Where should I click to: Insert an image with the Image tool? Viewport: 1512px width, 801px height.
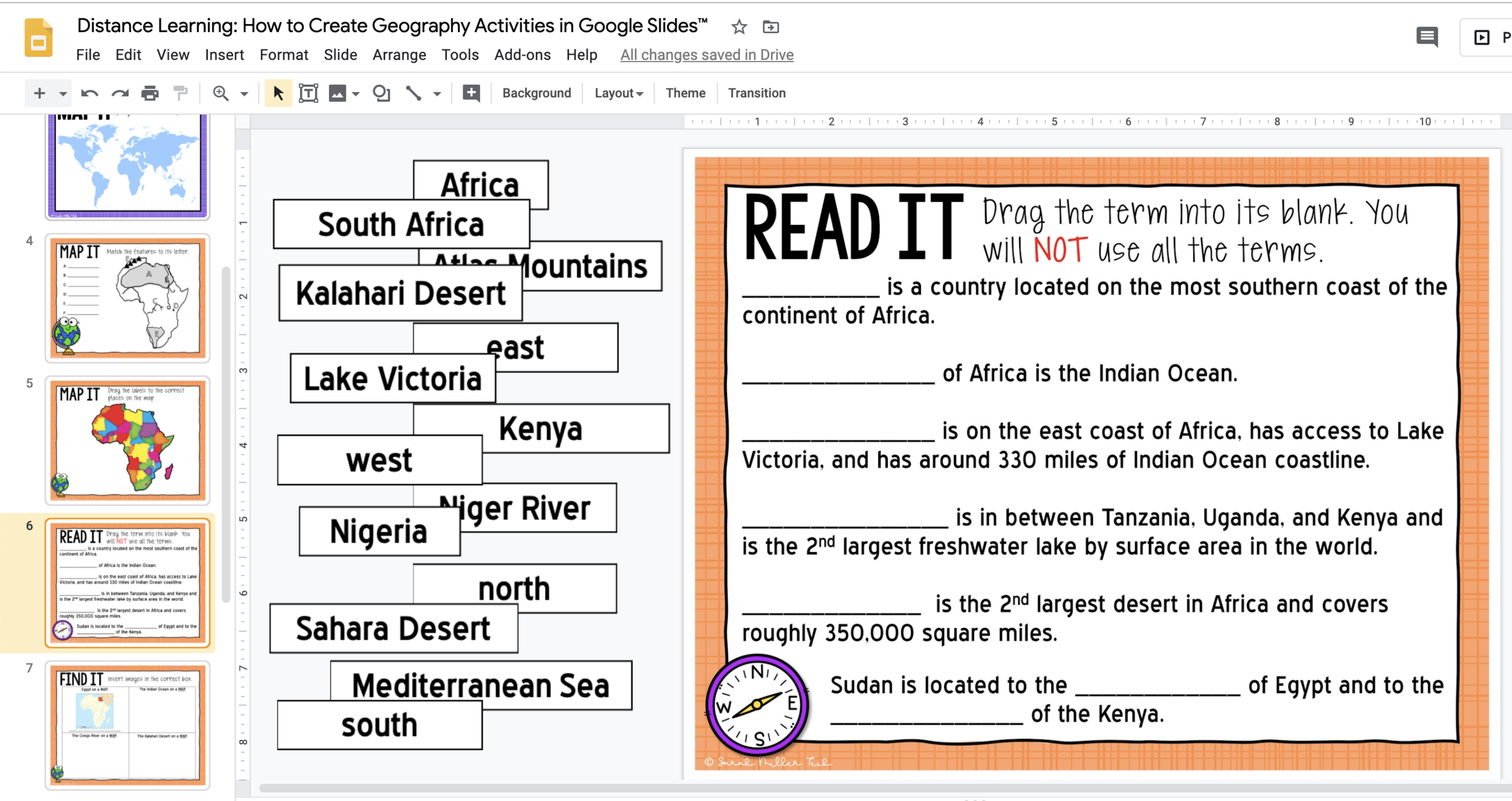pyautogui.click(x=337, y=93)
